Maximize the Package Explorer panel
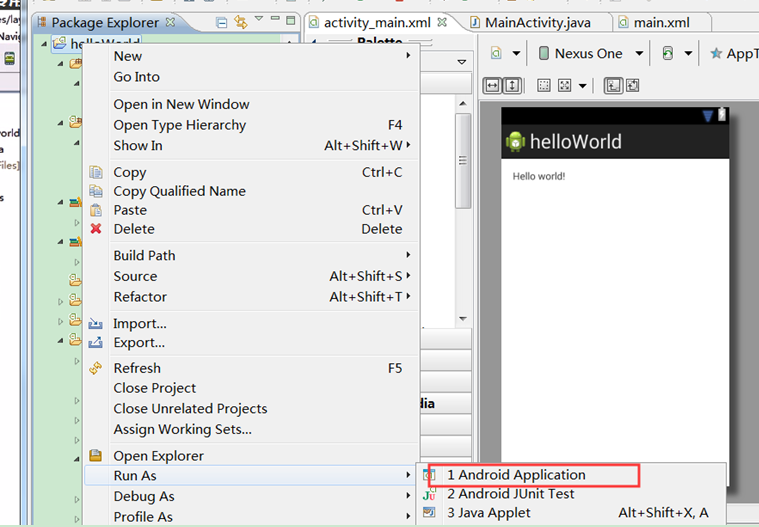This screenshot has width=759, height=527. coord(290,20)
